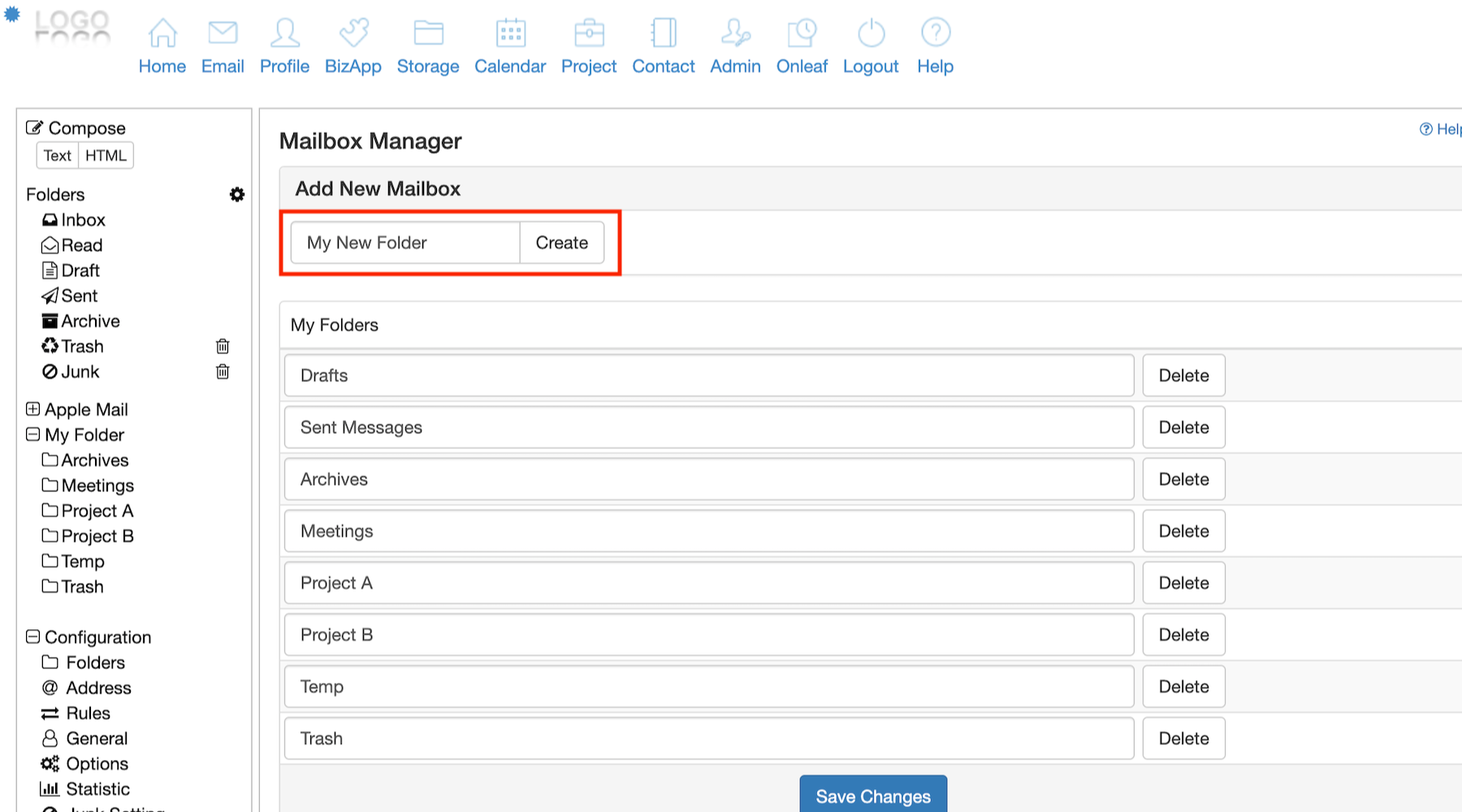Viewport: 1462px width, 812px height.
Task: Open the Admin icon in top navigation
Action: (735, 33)
